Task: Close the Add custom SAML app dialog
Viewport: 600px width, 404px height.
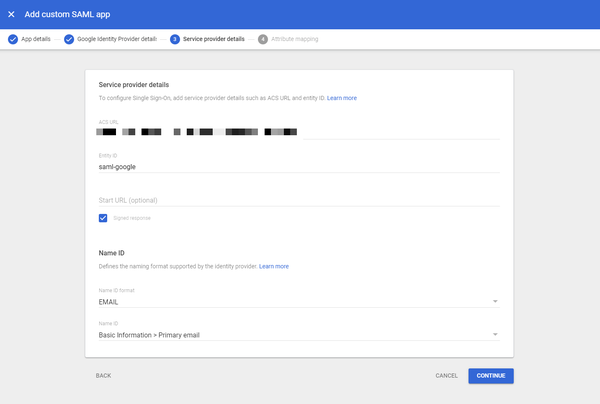Action: pyautogui.click(x=11, y=14)
